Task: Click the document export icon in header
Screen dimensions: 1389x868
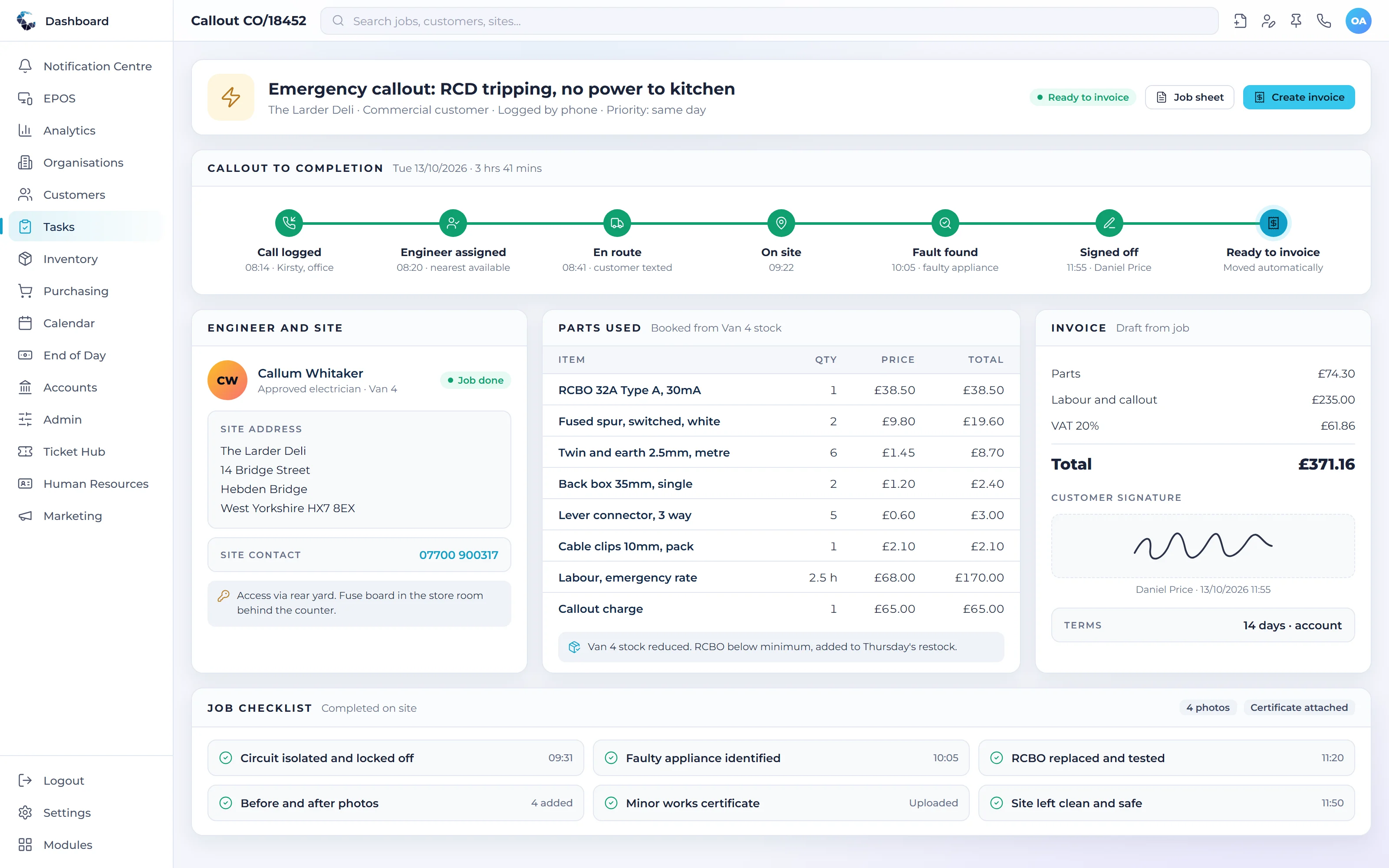Action: [1240, 21]
